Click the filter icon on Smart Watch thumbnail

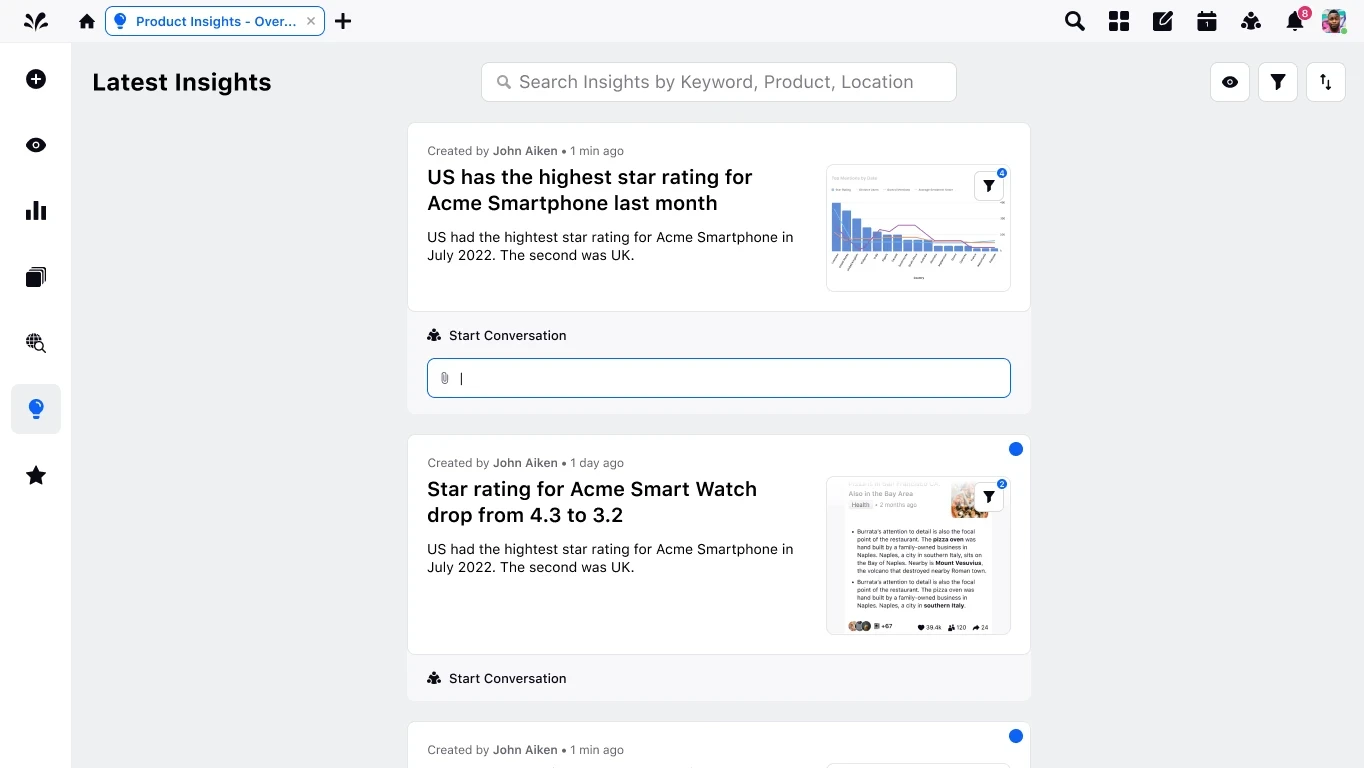(x=989, y=497)
